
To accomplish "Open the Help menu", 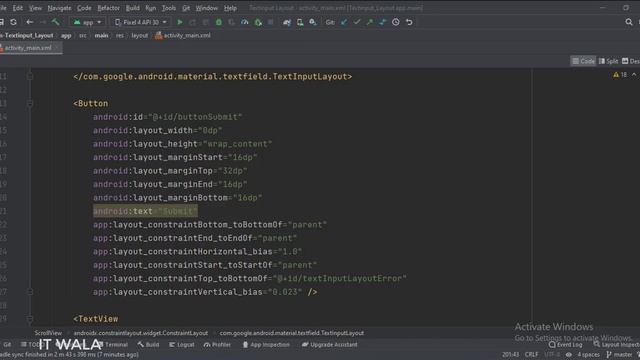I will (x=230, y=8).
